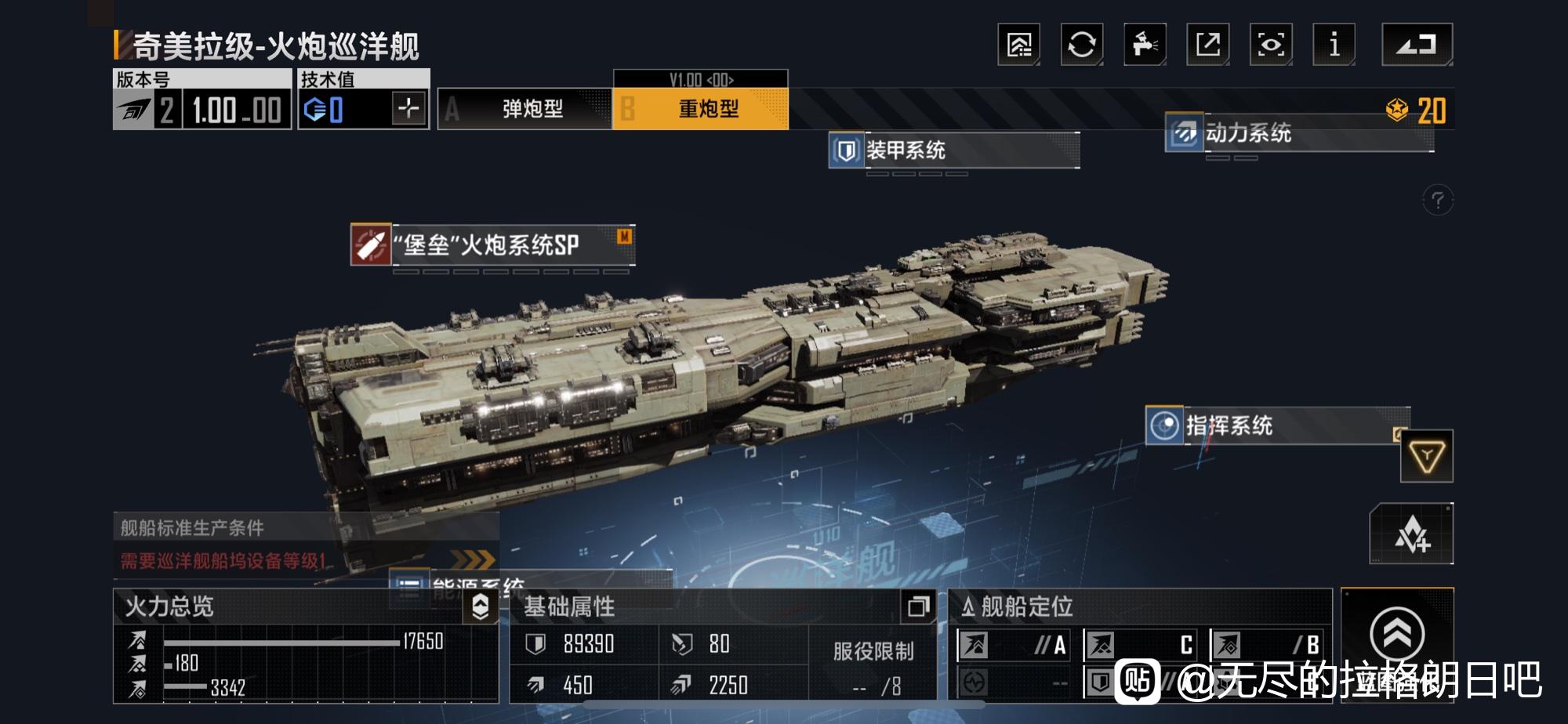Click the refresh rotate icon in top toolbar

[x=1082, y=44]
